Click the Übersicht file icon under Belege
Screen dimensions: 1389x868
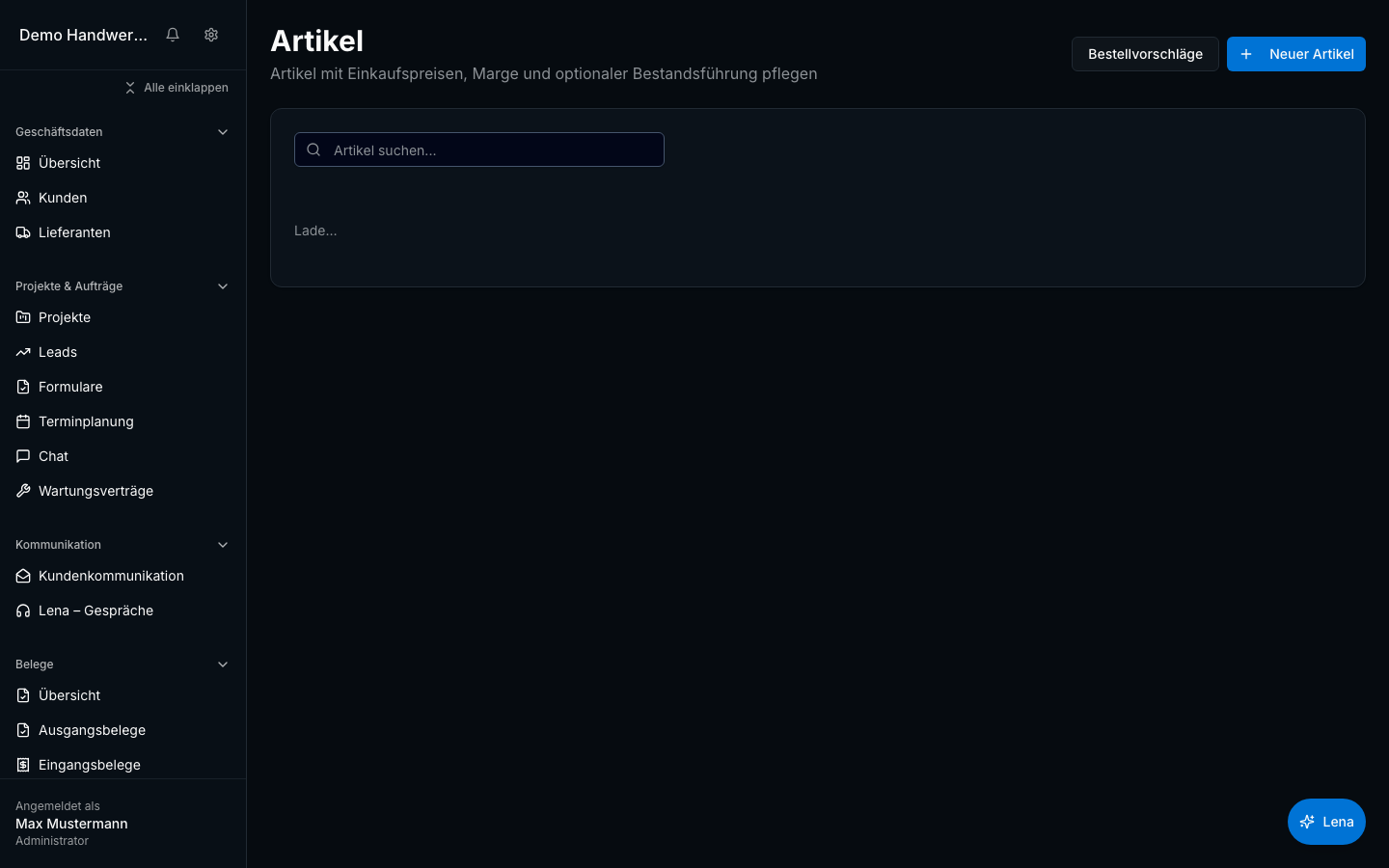pos(23,695)
